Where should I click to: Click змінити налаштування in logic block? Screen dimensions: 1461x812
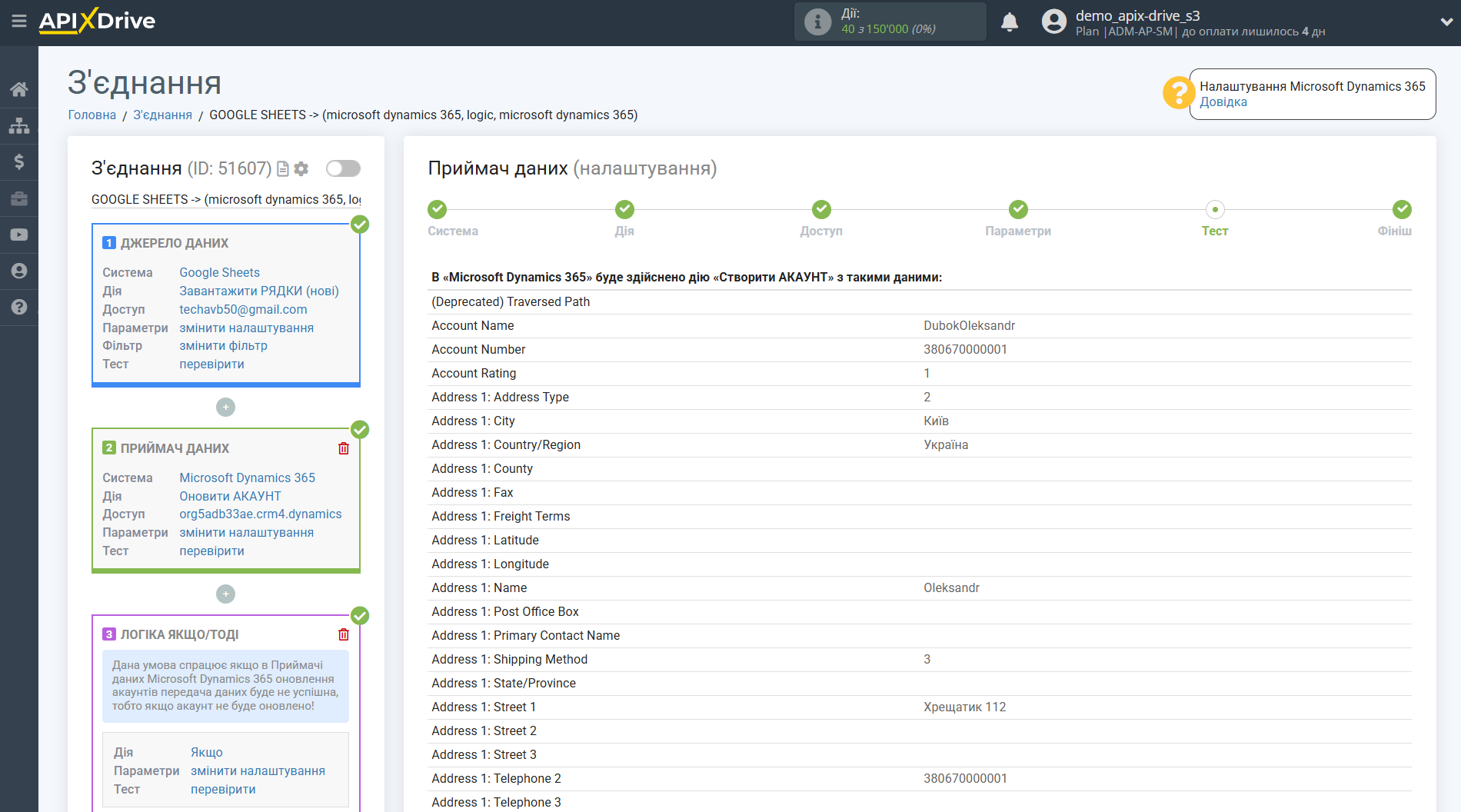258,770
